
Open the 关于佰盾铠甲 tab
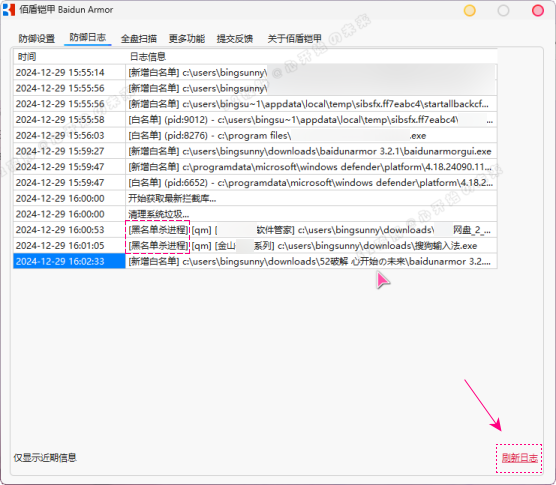pyautogui.click(x=295, y=38)
